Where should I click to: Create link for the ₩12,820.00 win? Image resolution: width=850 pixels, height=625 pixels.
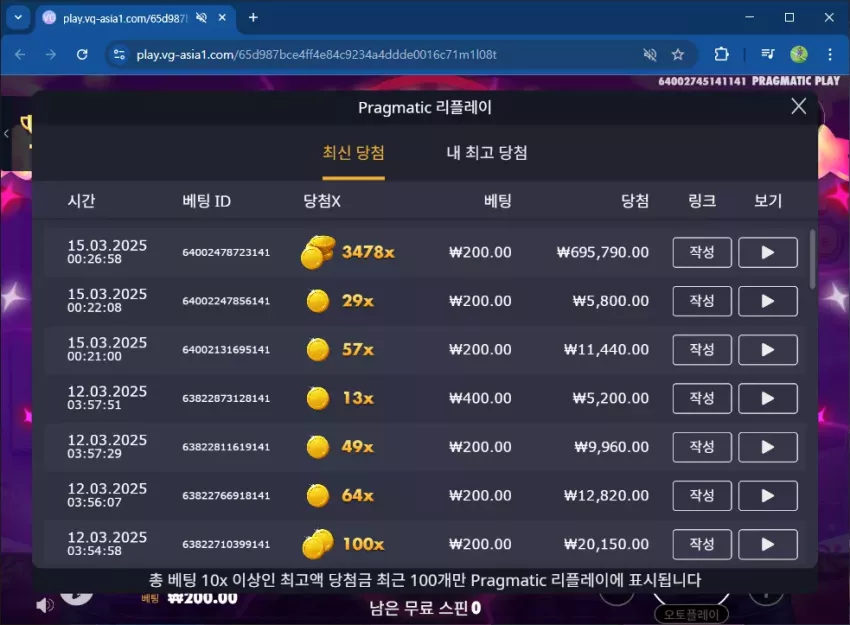[702, 495]
